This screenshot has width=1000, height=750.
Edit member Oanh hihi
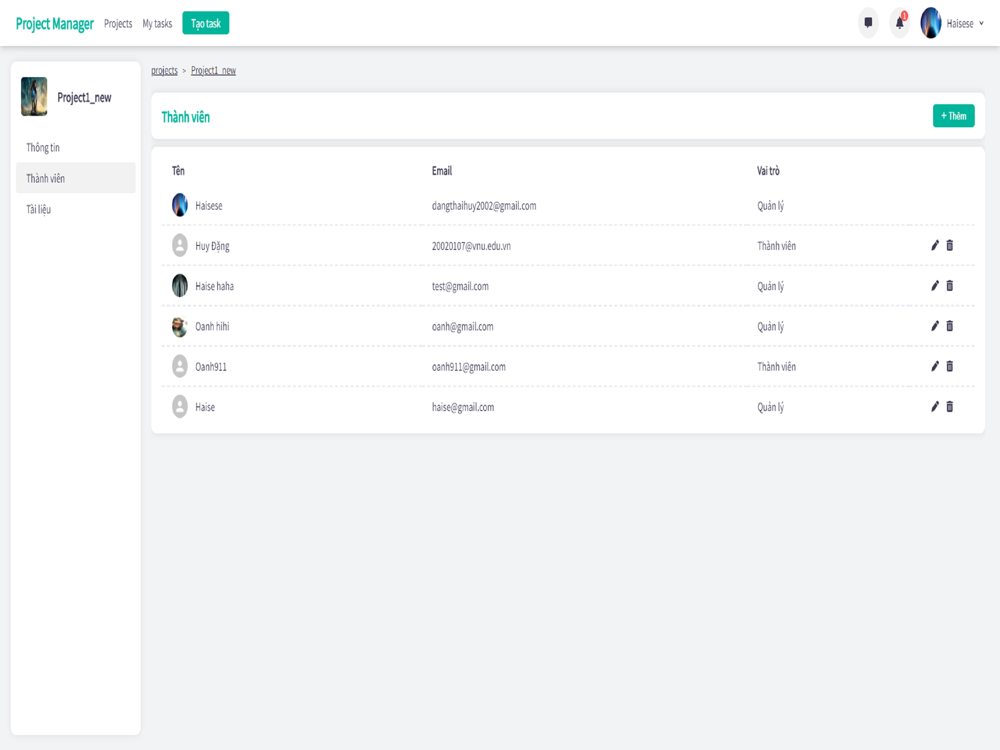[934, 326]
